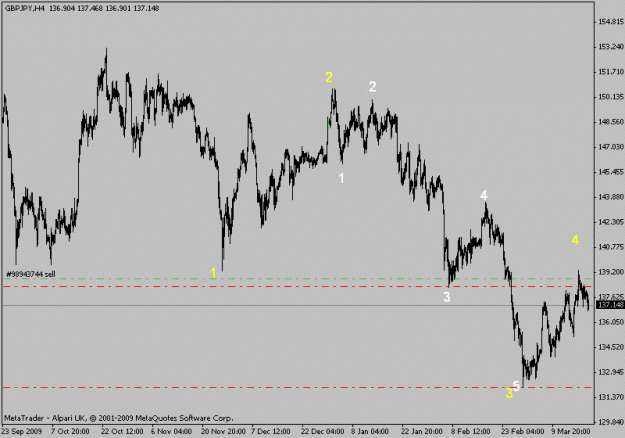
Task: Select the yellow wave label 1
Action: pos(213,273)
